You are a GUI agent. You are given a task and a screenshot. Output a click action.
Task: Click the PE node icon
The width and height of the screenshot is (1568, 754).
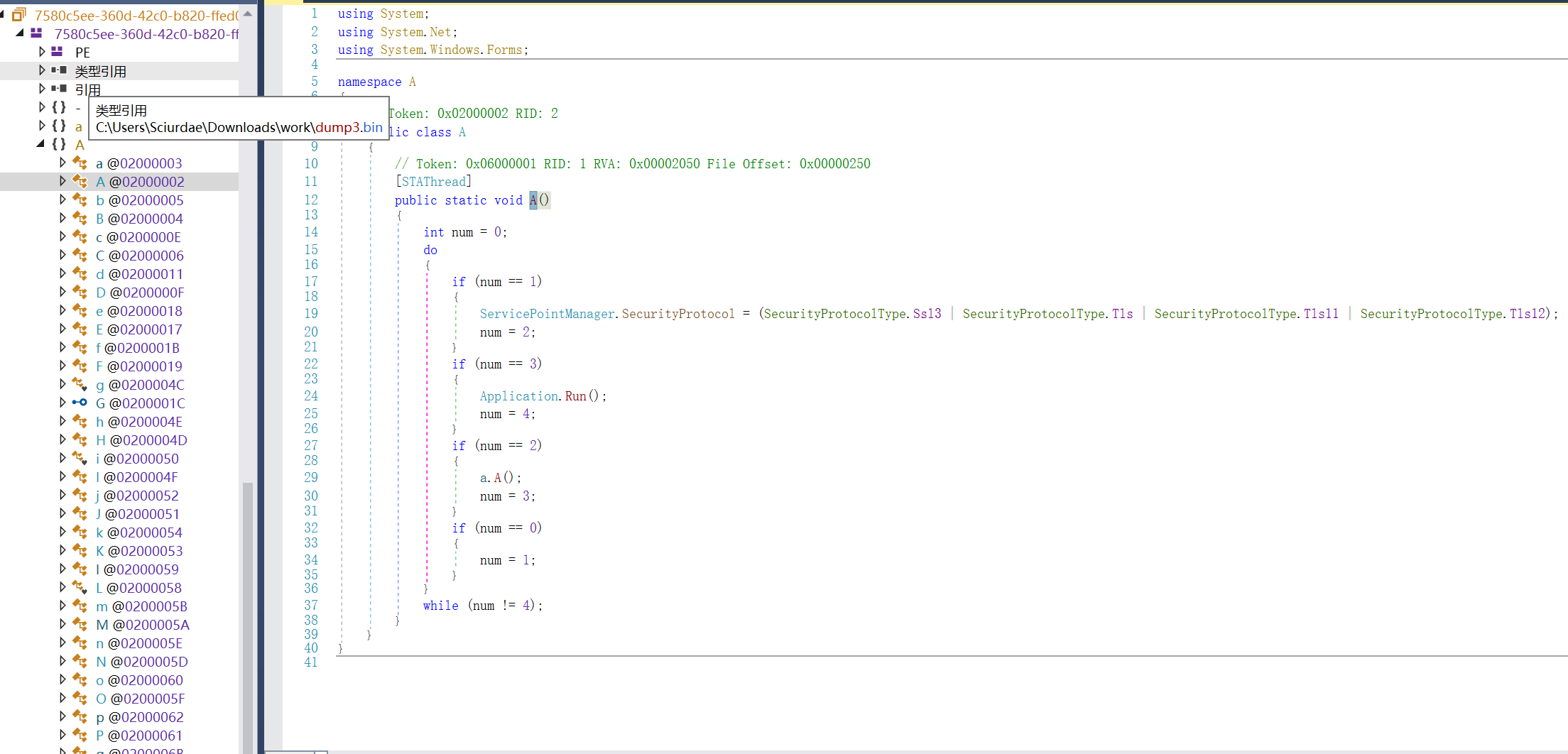(x=58, y=52)
